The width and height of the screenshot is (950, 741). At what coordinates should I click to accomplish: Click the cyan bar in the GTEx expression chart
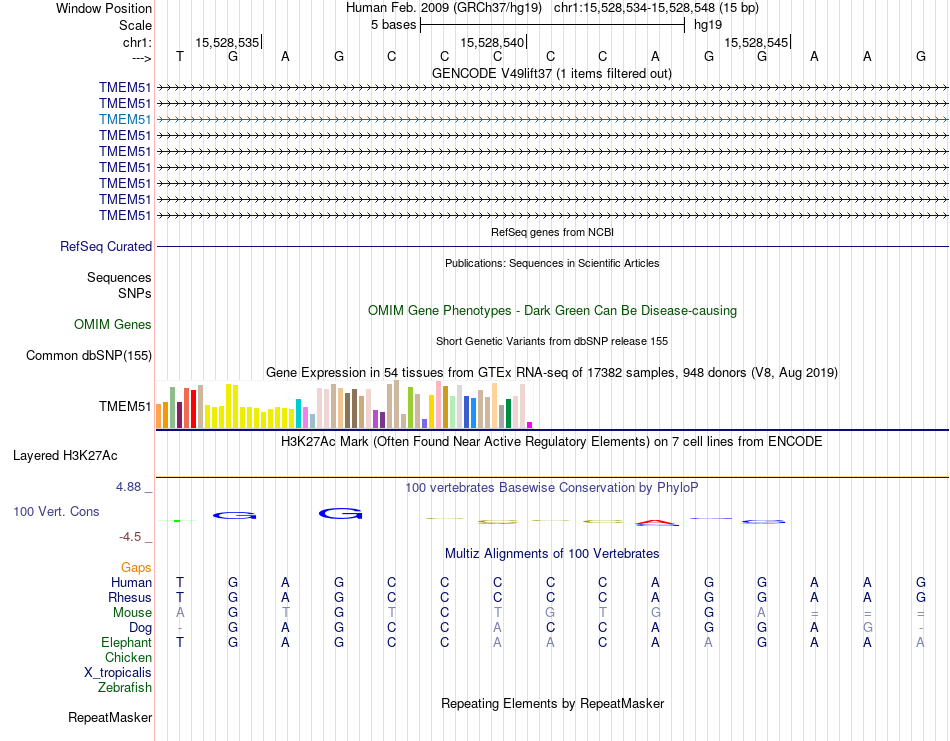pyautogui.click(x=298, y=414)
